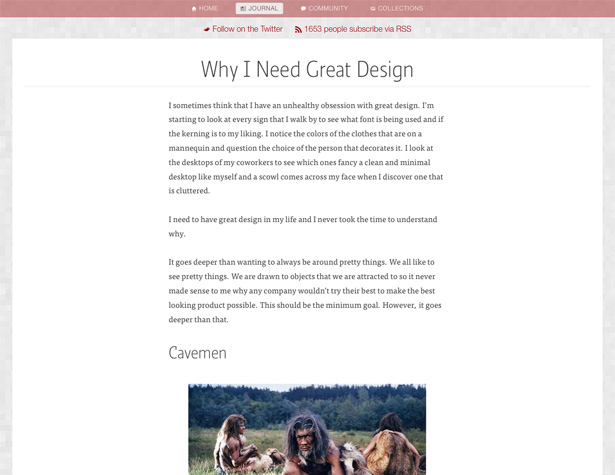Select the Journal tab
Viewport: 615px width, 475px height.
[x=259, y=8]
